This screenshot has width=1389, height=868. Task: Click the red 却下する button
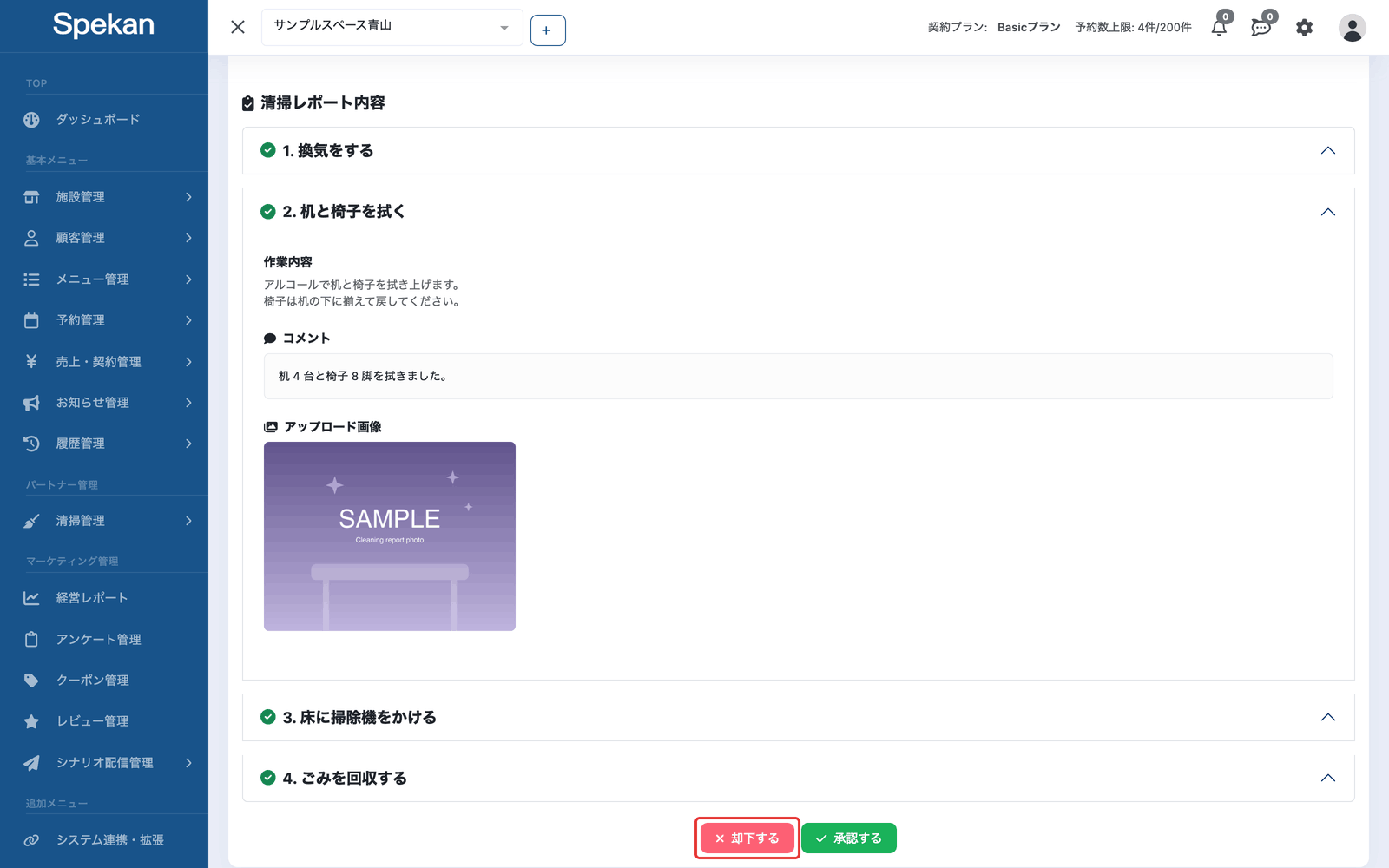[x=747, y=838]
